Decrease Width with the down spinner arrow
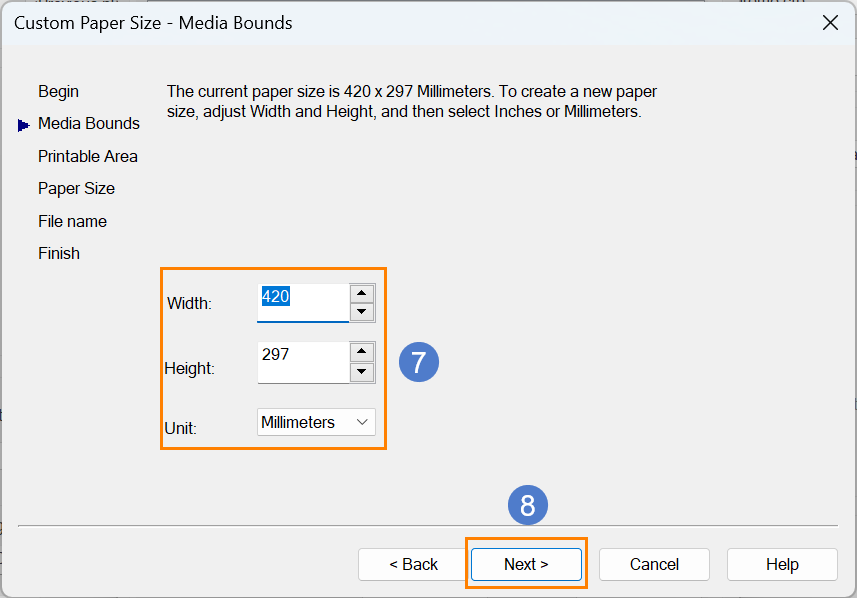The image size is (857, 598). 361,312
